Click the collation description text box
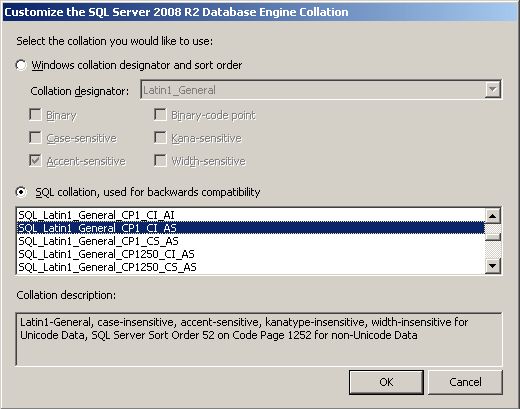 tap(259, 339)
